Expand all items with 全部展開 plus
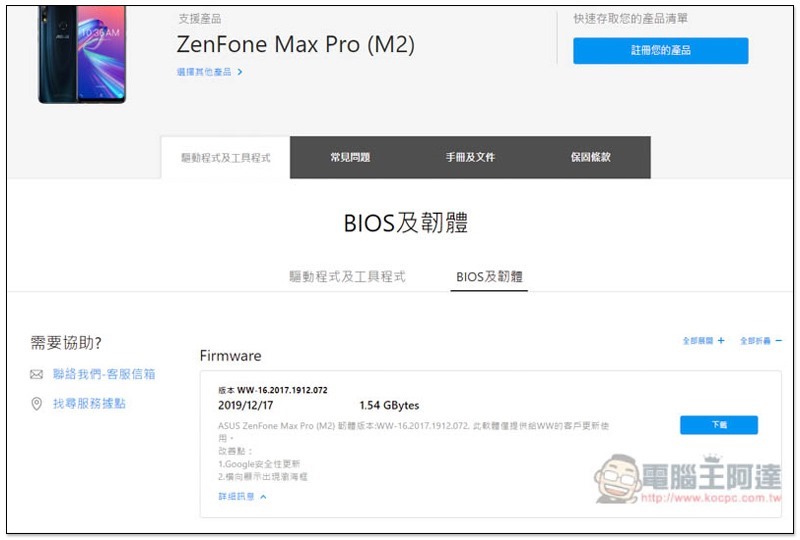 704,341
